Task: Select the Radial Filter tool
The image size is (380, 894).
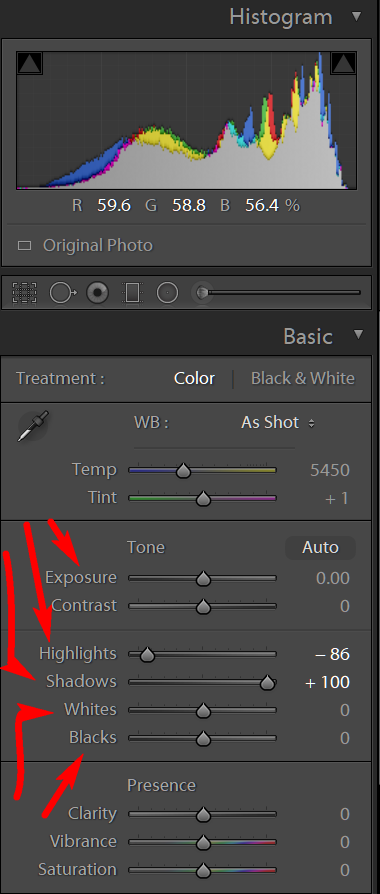Action: [167, 293]
